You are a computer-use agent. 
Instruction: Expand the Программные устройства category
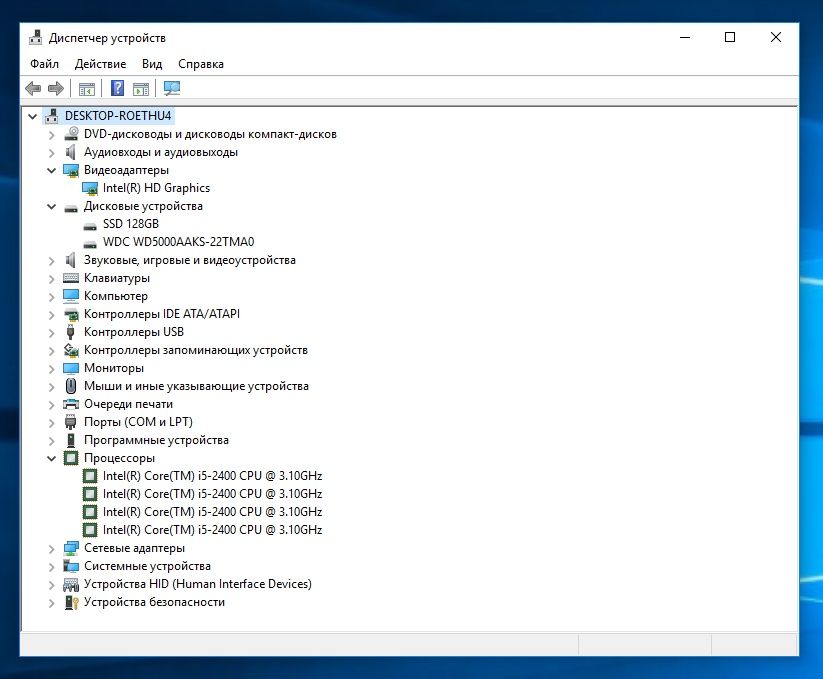pyautogui.click(x=51, y=441)
